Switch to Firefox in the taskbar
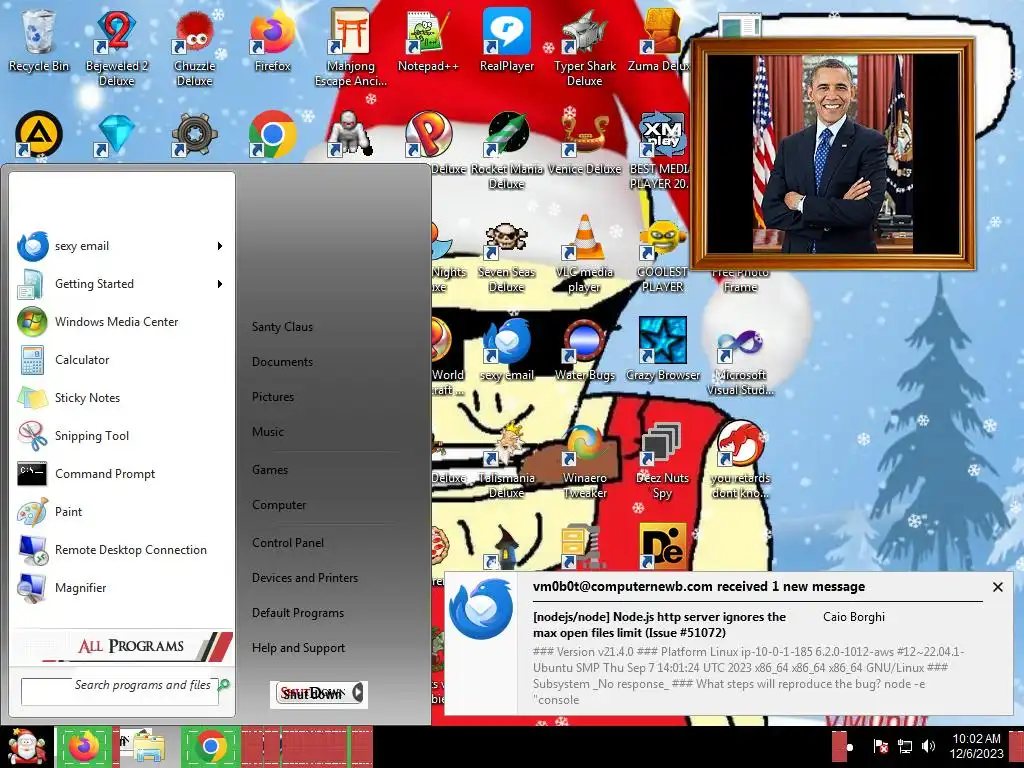The image size is (1024, 768). (84, 747)
